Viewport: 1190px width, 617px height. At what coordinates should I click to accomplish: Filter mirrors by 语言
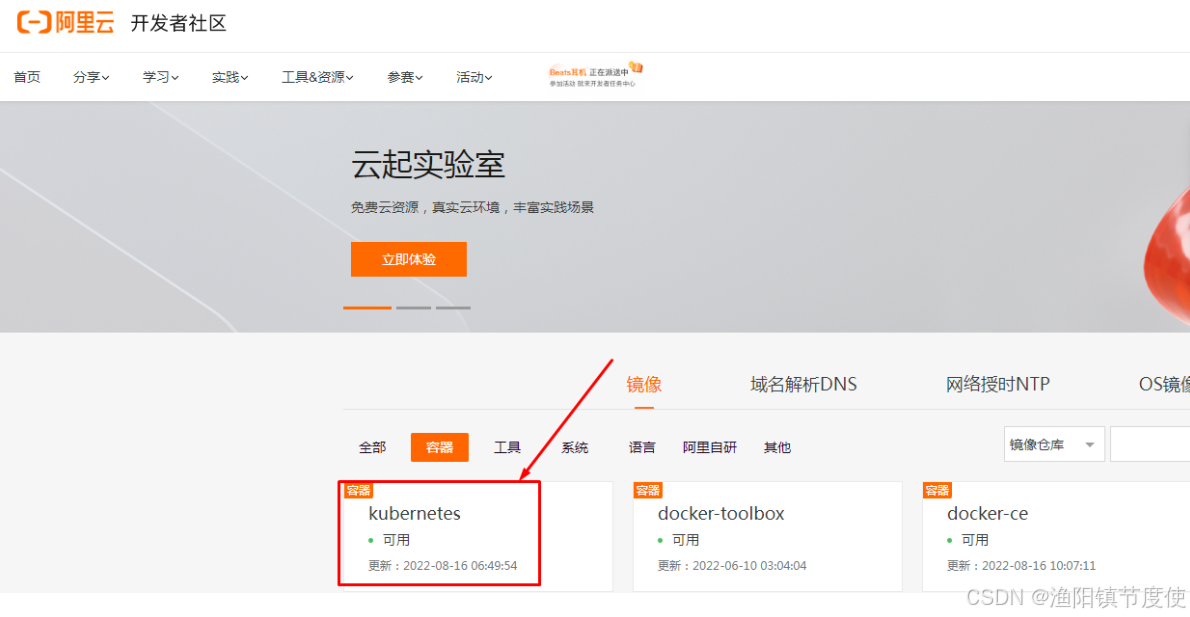click(642, 448)
